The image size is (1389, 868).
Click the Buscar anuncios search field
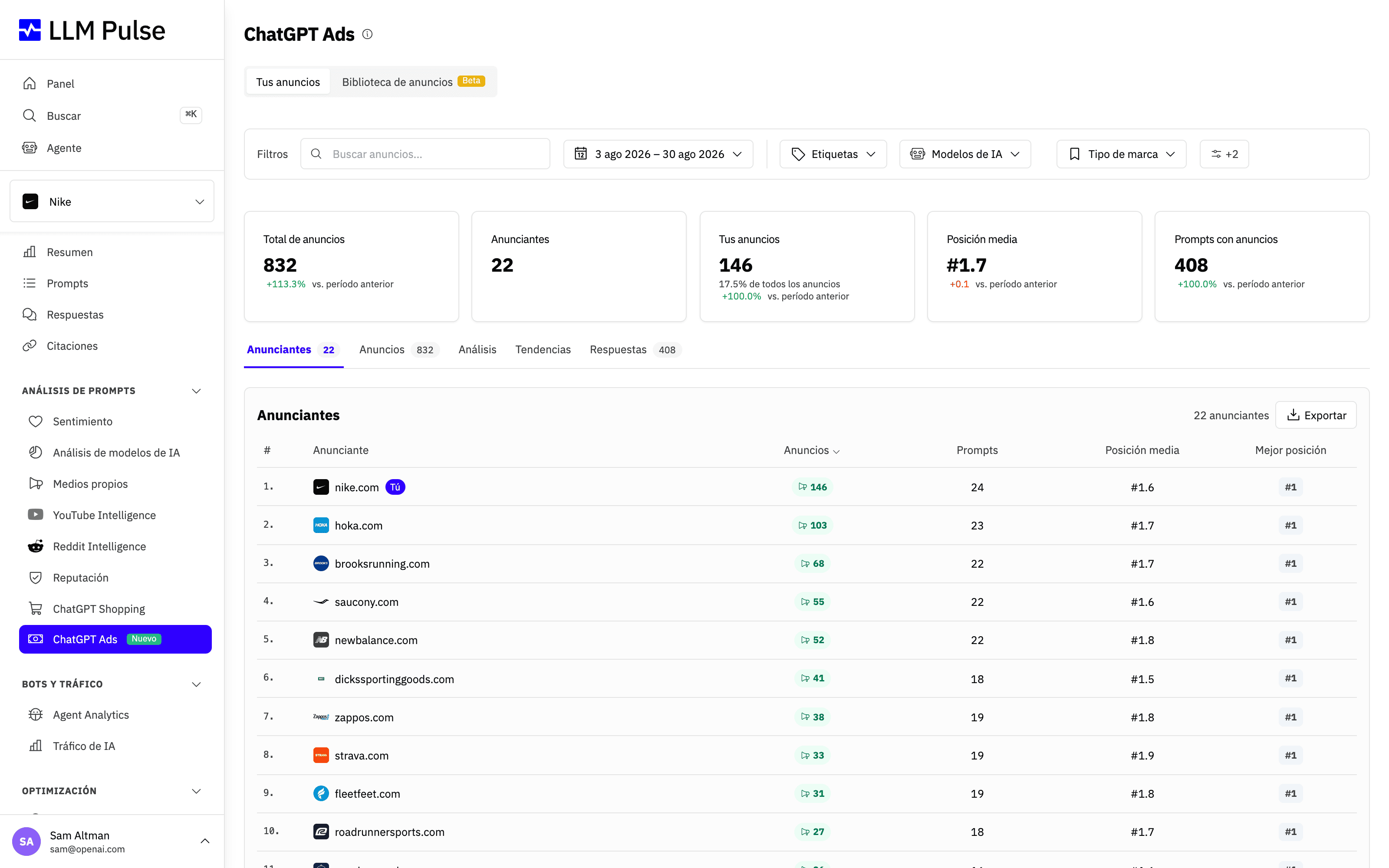pos(425,154)
